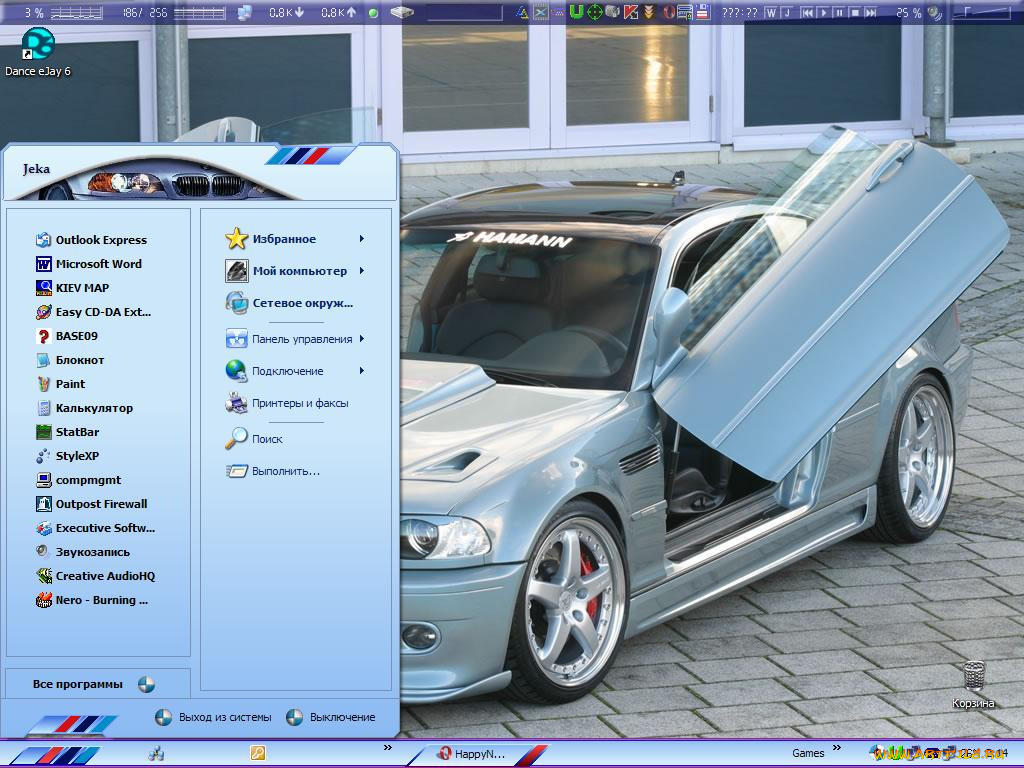The image size is (1024, 768).
Task: Open Kaspersky red K icon in top bar
Action: (x=630, y=12)
